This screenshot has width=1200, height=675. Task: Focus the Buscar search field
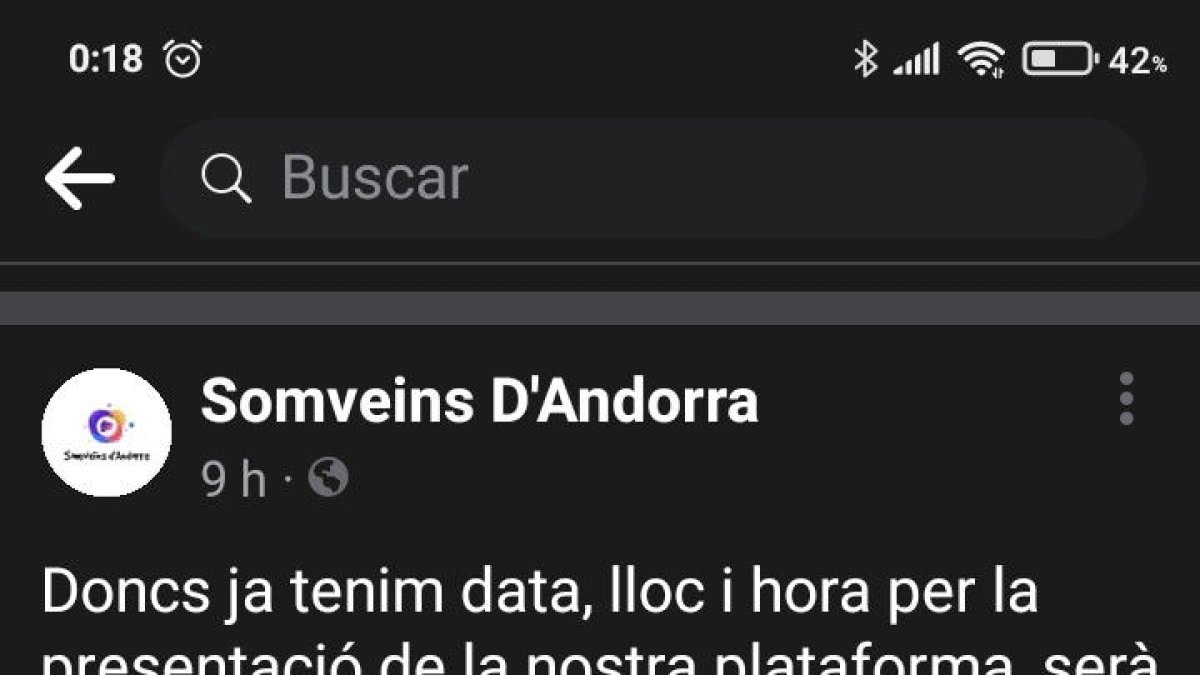653,179
